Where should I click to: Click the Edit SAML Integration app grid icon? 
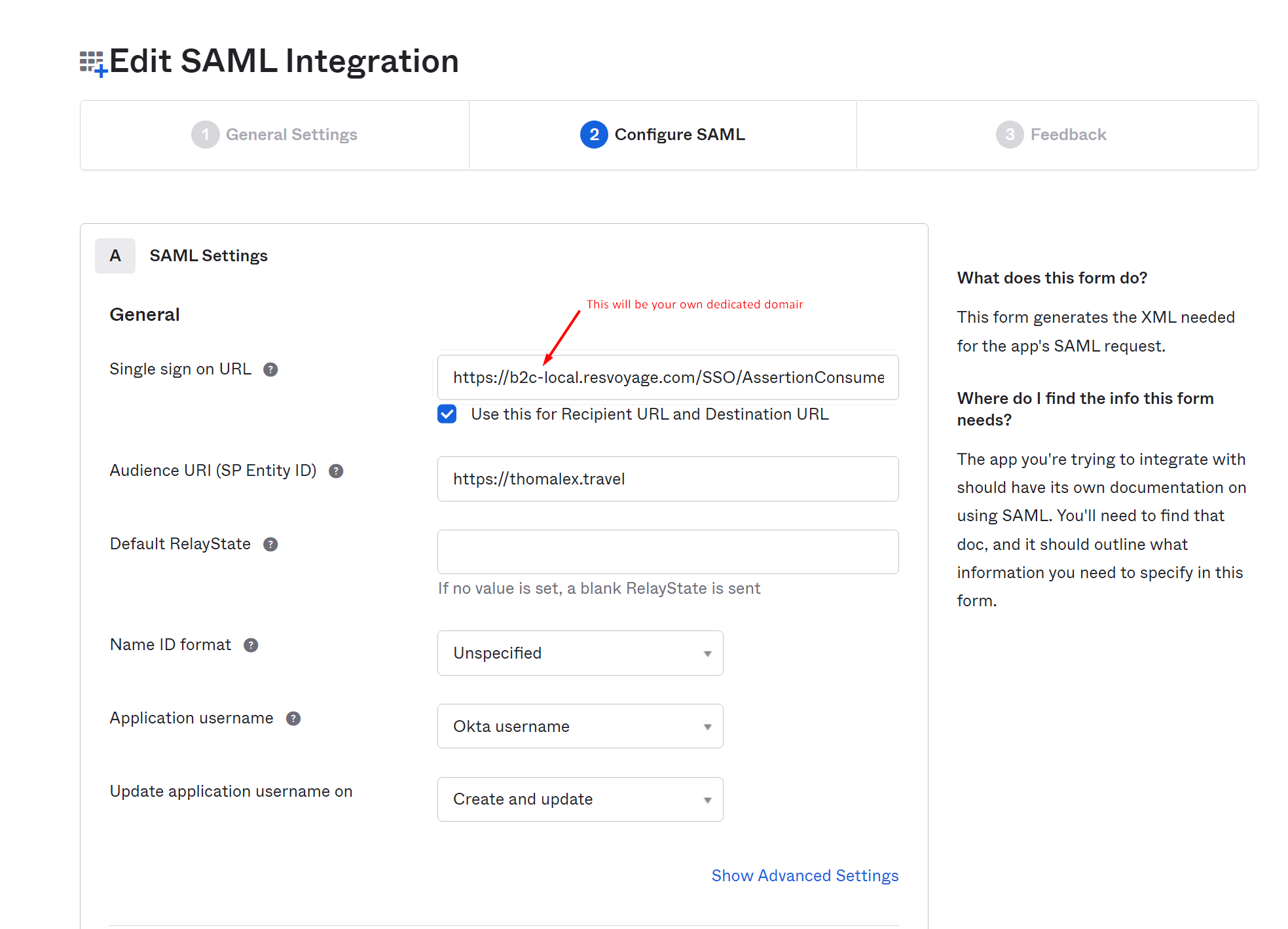coord(92,63)
